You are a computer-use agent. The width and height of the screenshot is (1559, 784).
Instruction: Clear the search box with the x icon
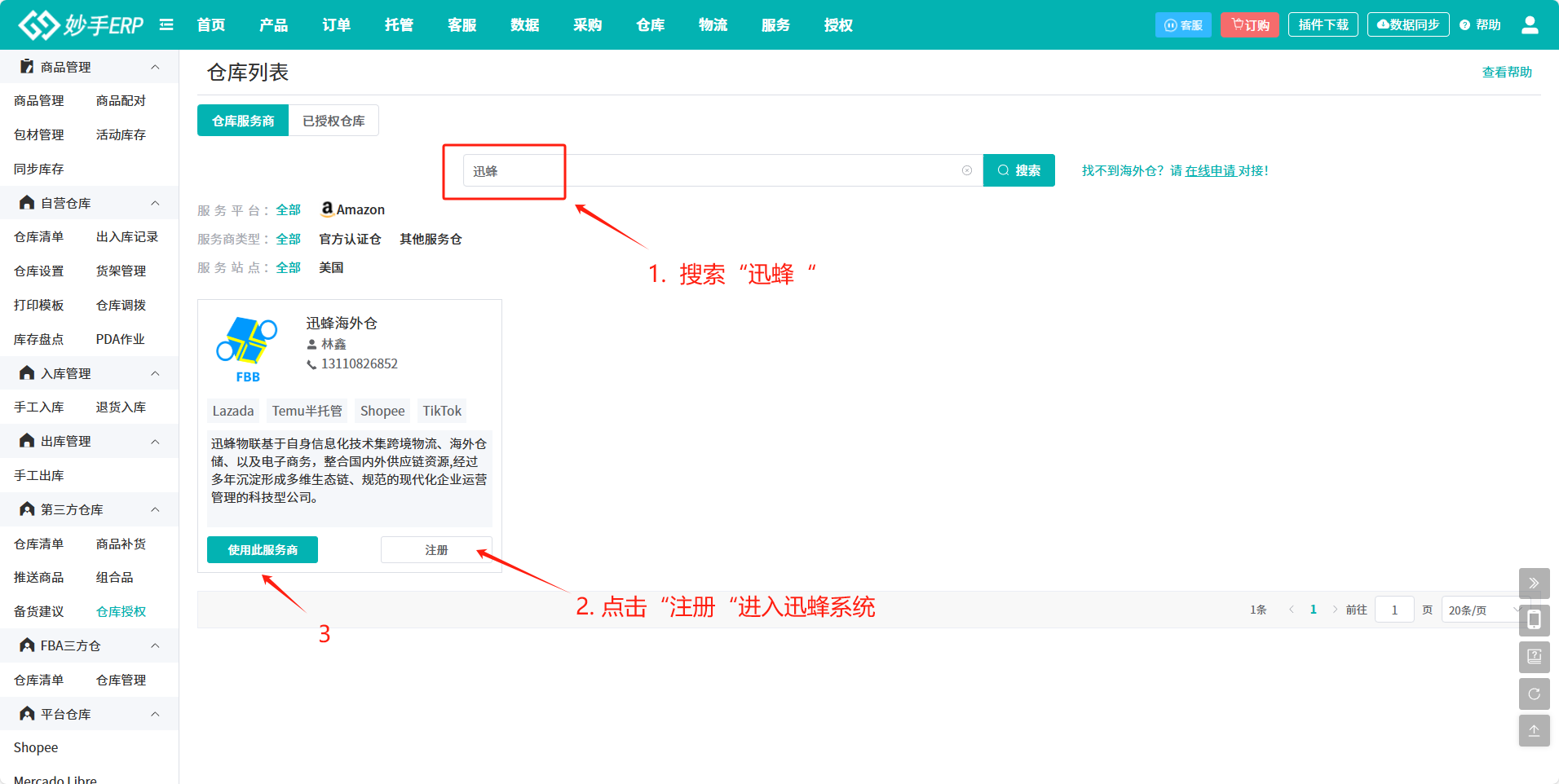click(967, 170)
